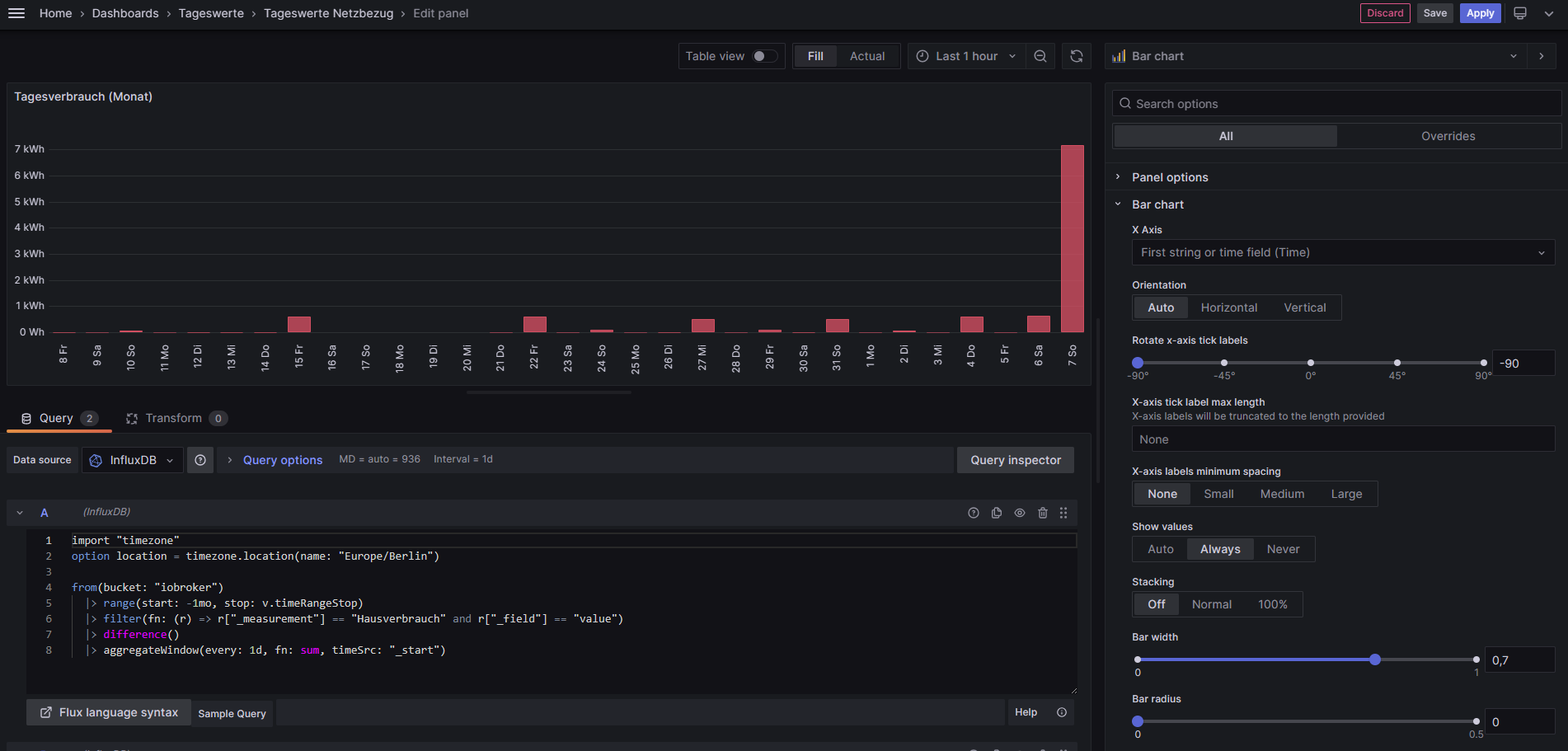Collapse the options pane with arrow

[1542, 56]
